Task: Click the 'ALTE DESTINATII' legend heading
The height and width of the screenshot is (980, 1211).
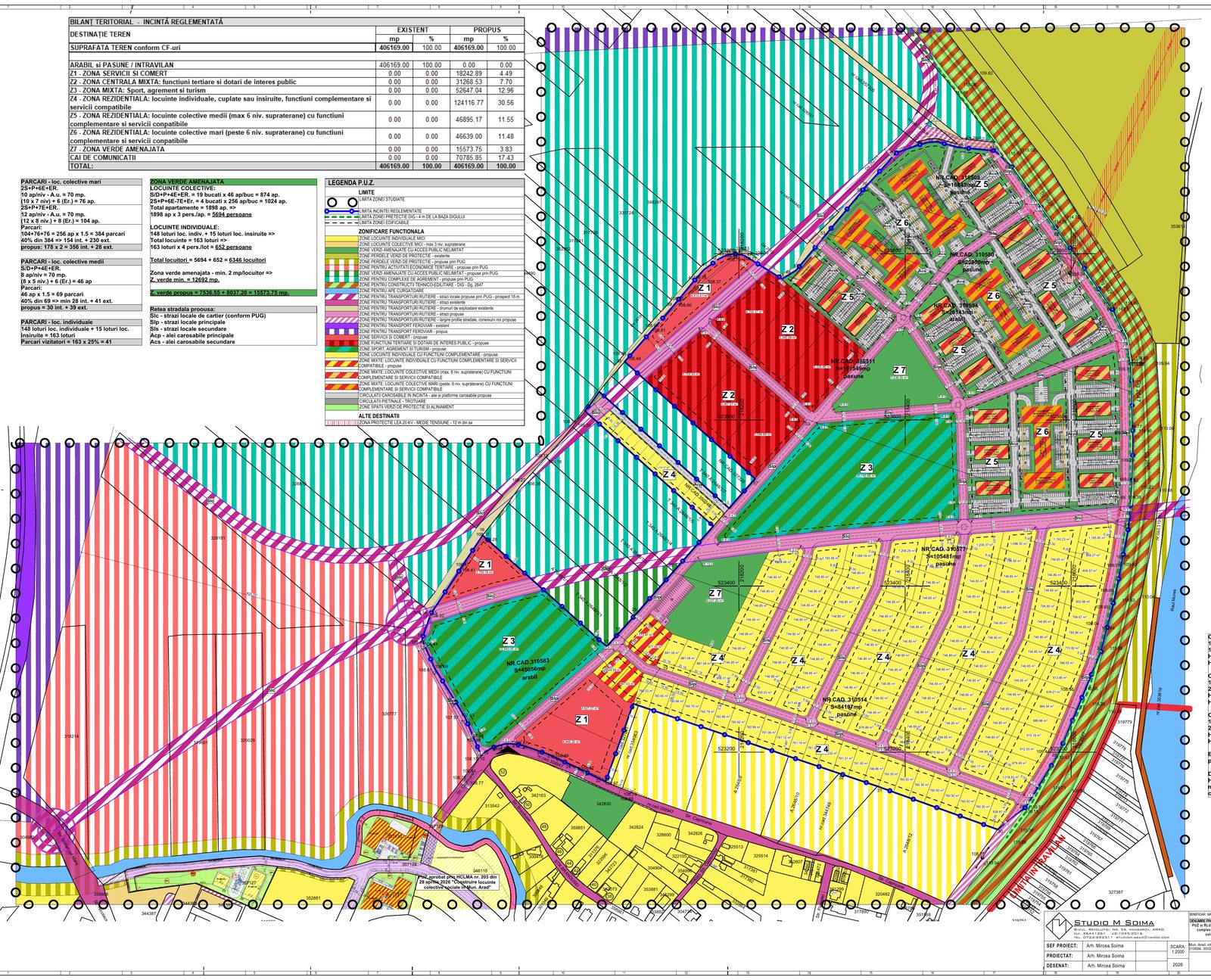Action: 378,416
